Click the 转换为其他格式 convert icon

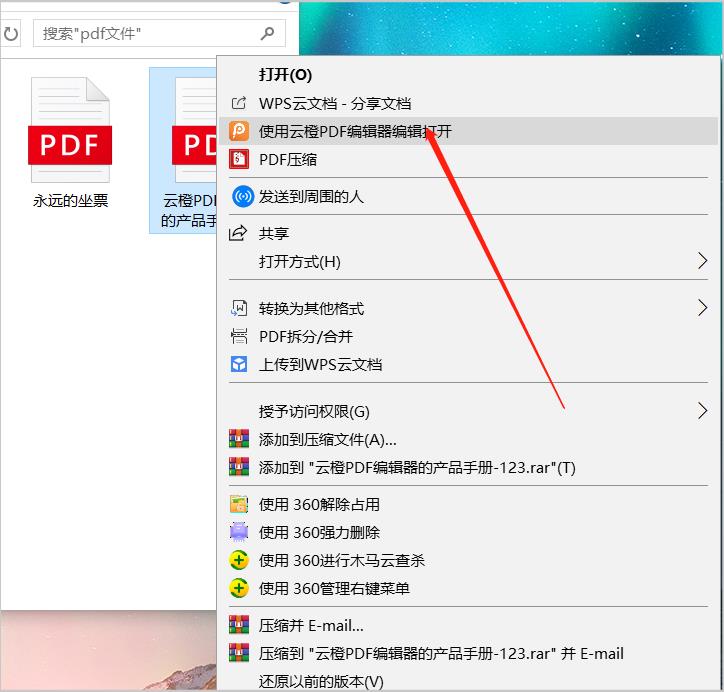[239, 308]
